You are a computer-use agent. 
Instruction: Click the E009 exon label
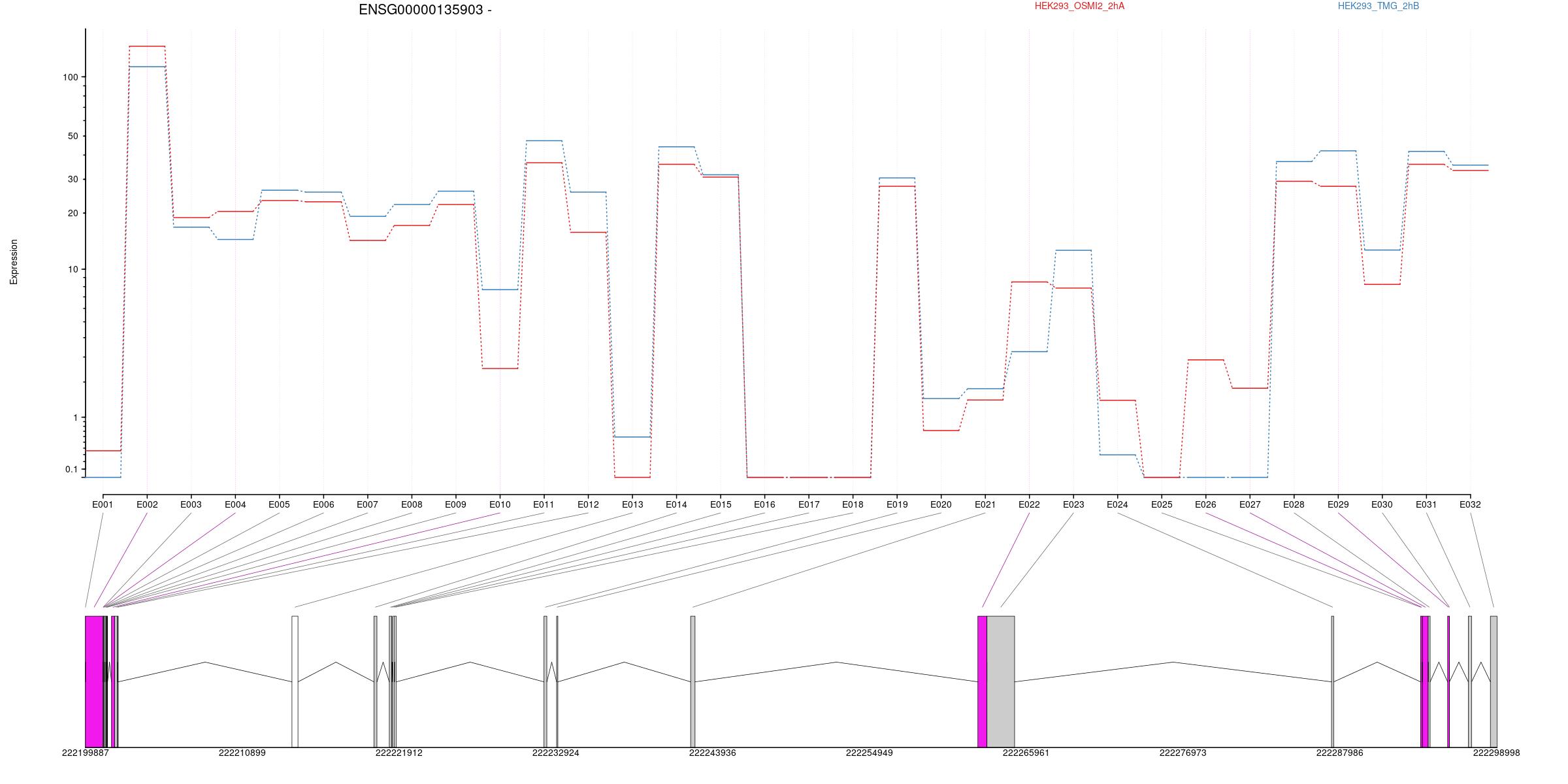(455, 504)
